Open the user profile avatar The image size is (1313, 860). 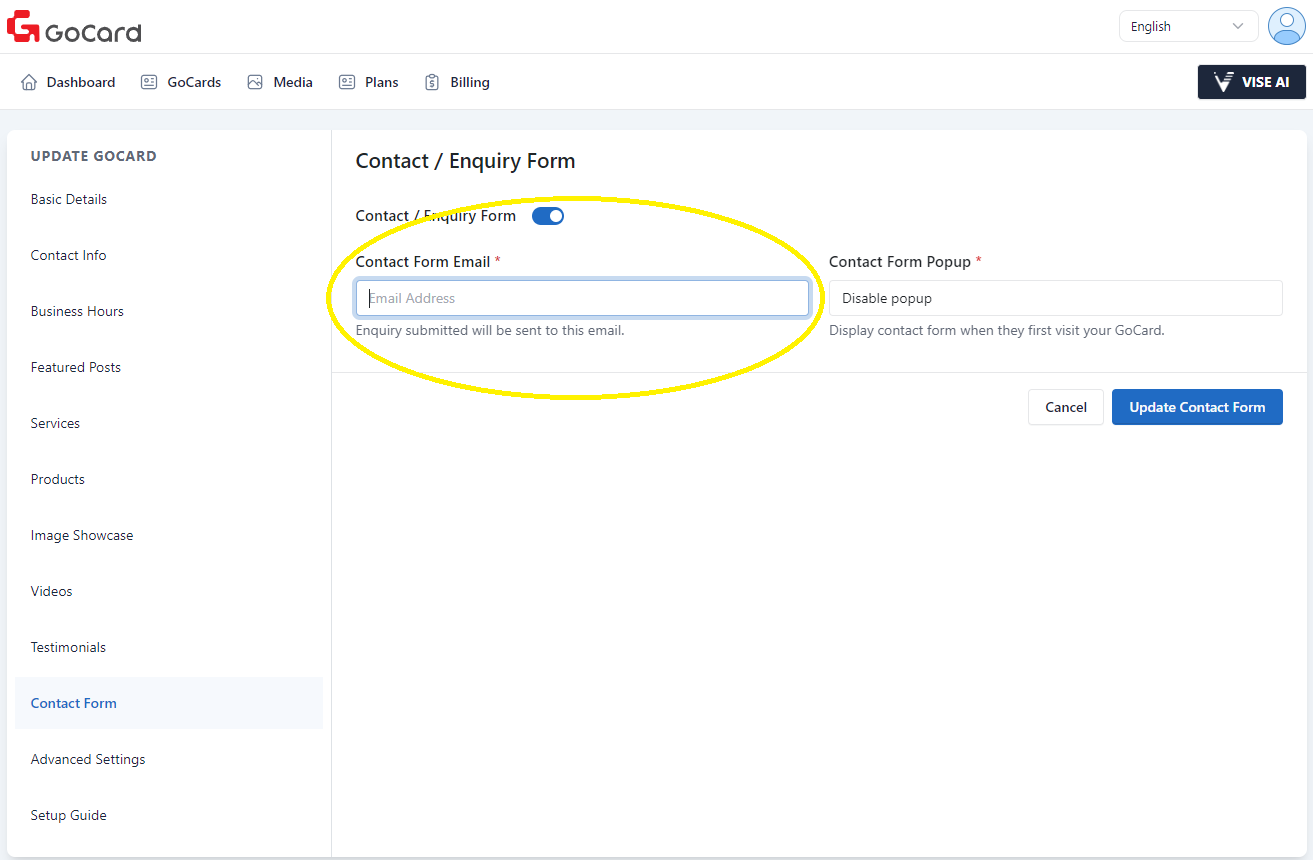click(1286, 26)
